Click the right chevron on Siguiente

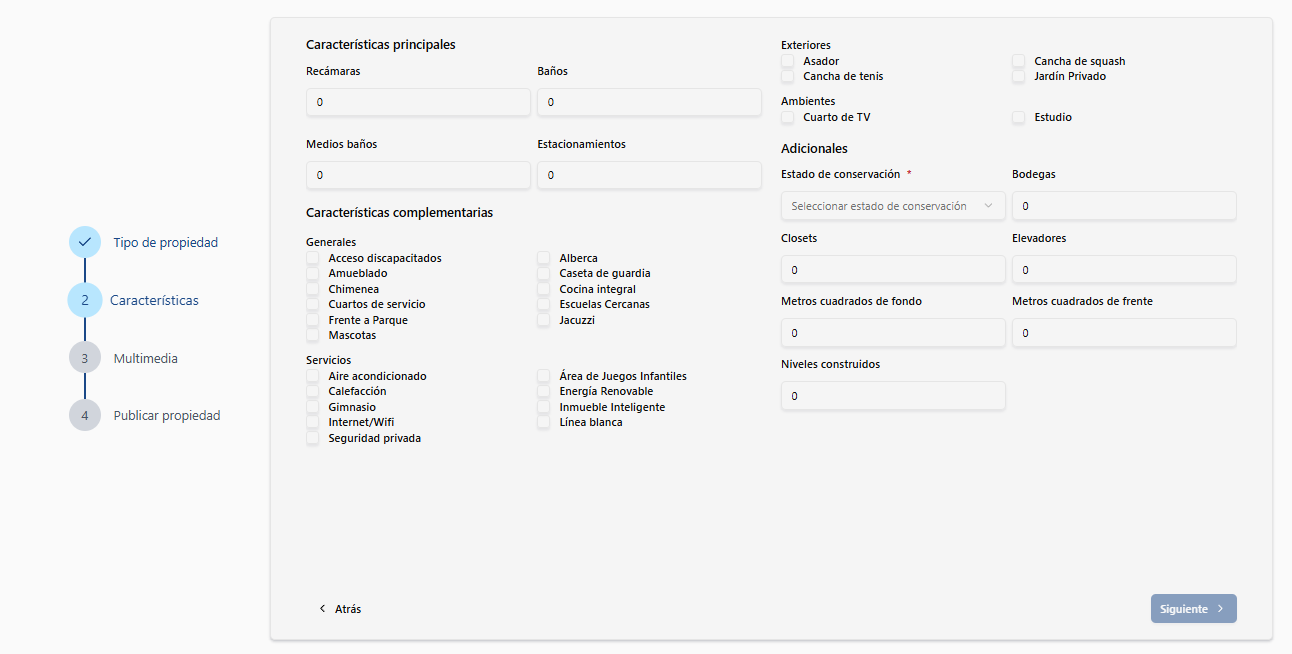point(1220,609)
